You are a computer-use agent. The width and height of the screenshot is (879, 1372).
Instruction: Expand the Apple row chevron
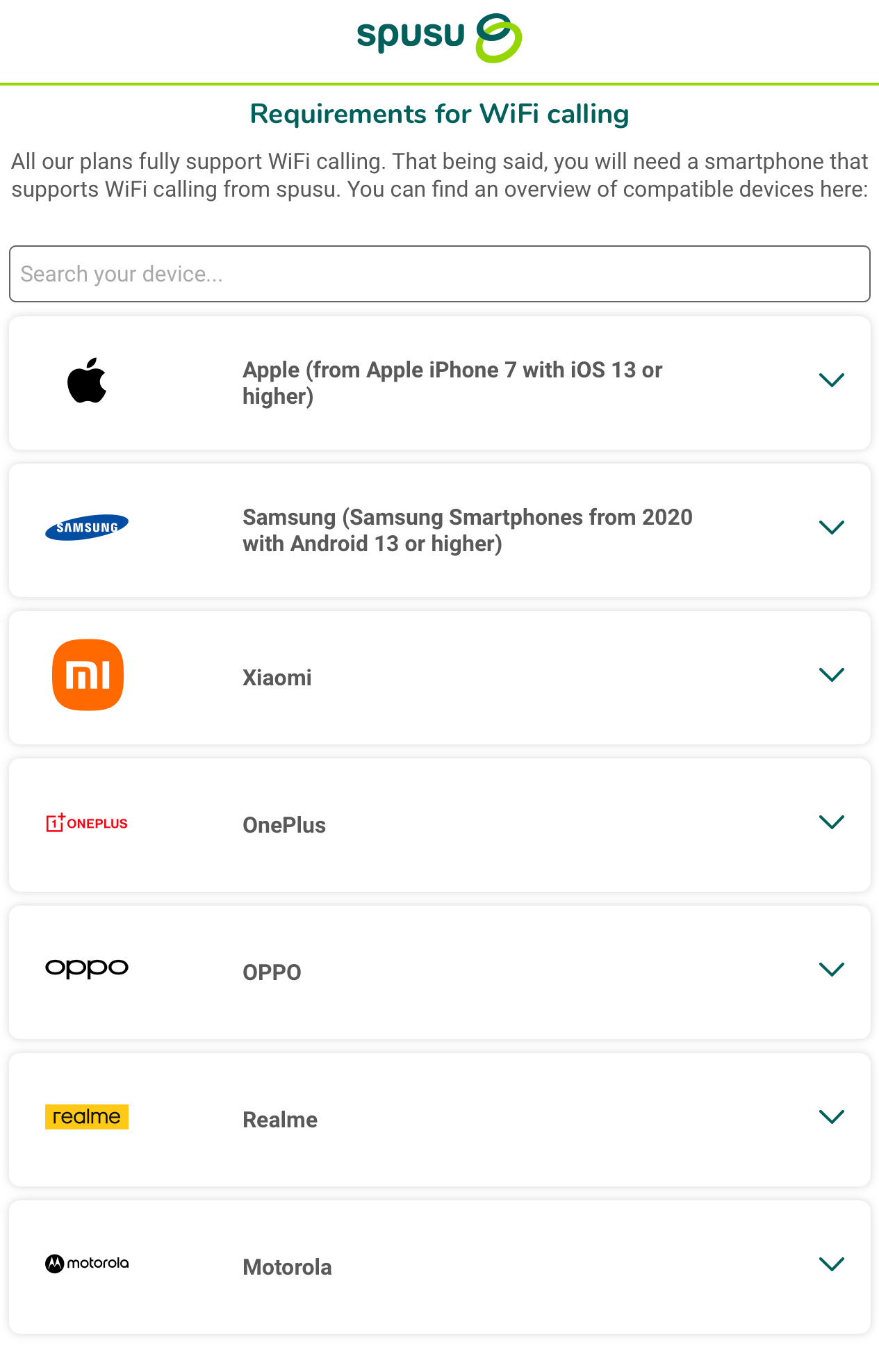[832, 380]
